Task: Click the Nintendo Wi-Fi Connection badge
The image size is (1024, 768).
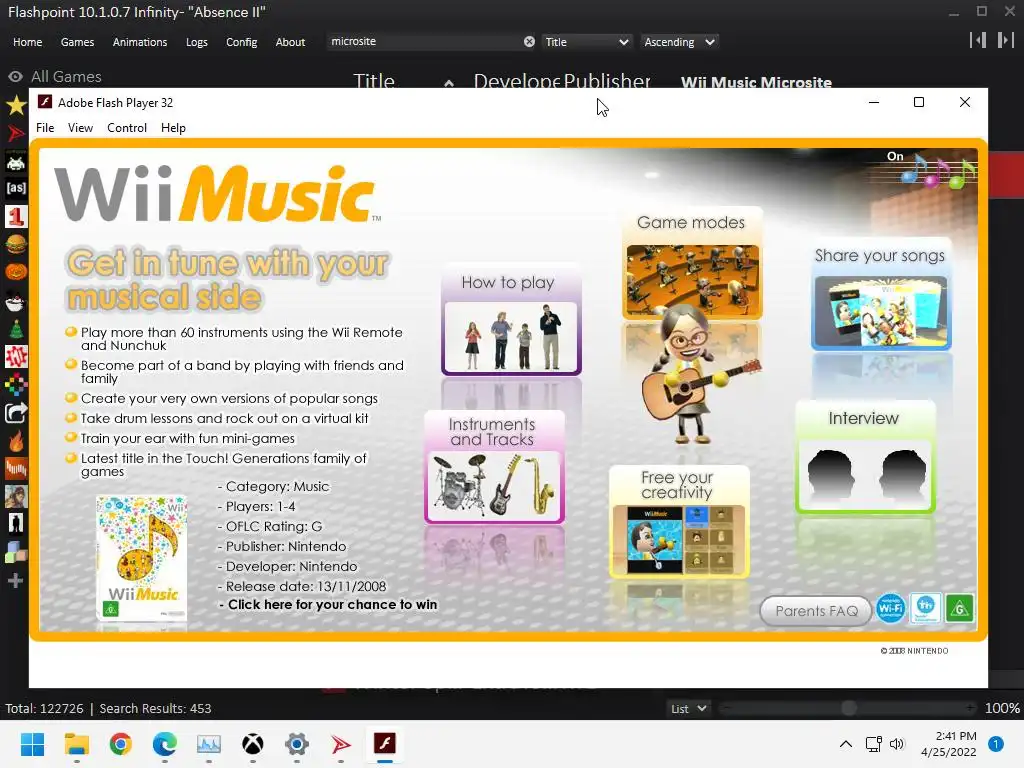Action: pyautogui.click(x=890, y=609)
